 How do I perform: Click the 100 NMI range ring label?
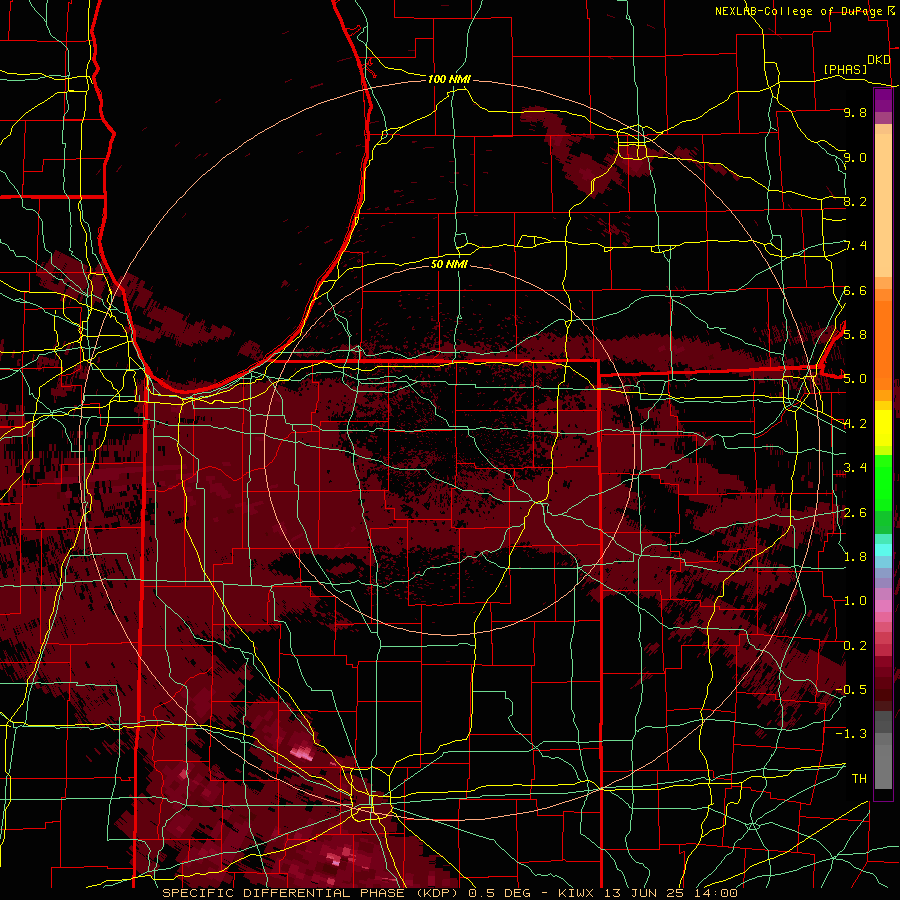coord(449,79)
